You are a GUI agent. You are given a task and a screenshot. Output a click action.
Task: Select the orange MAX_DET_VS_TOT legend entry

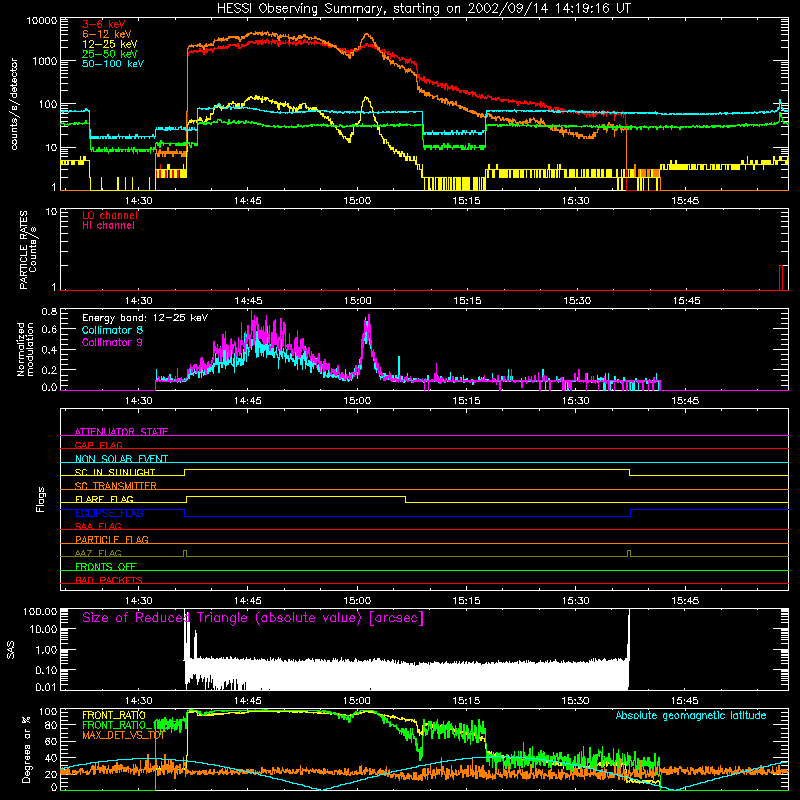coord(123,735)
